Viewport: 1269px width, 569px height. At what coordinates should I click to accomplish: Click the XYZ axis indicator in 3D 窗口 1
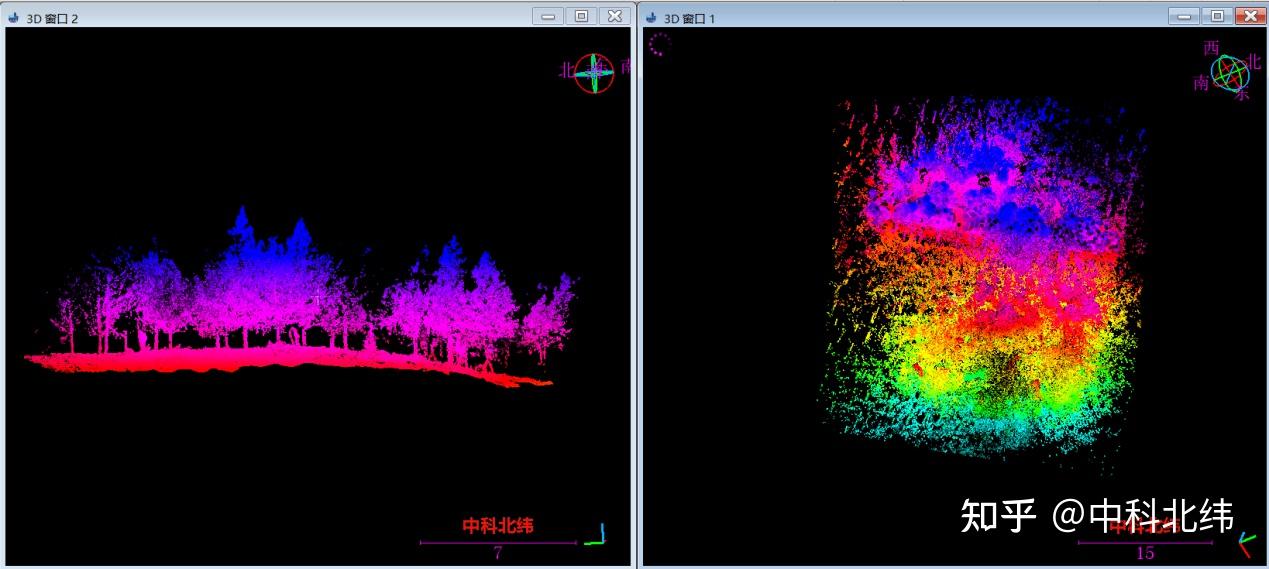[1246, 544]
